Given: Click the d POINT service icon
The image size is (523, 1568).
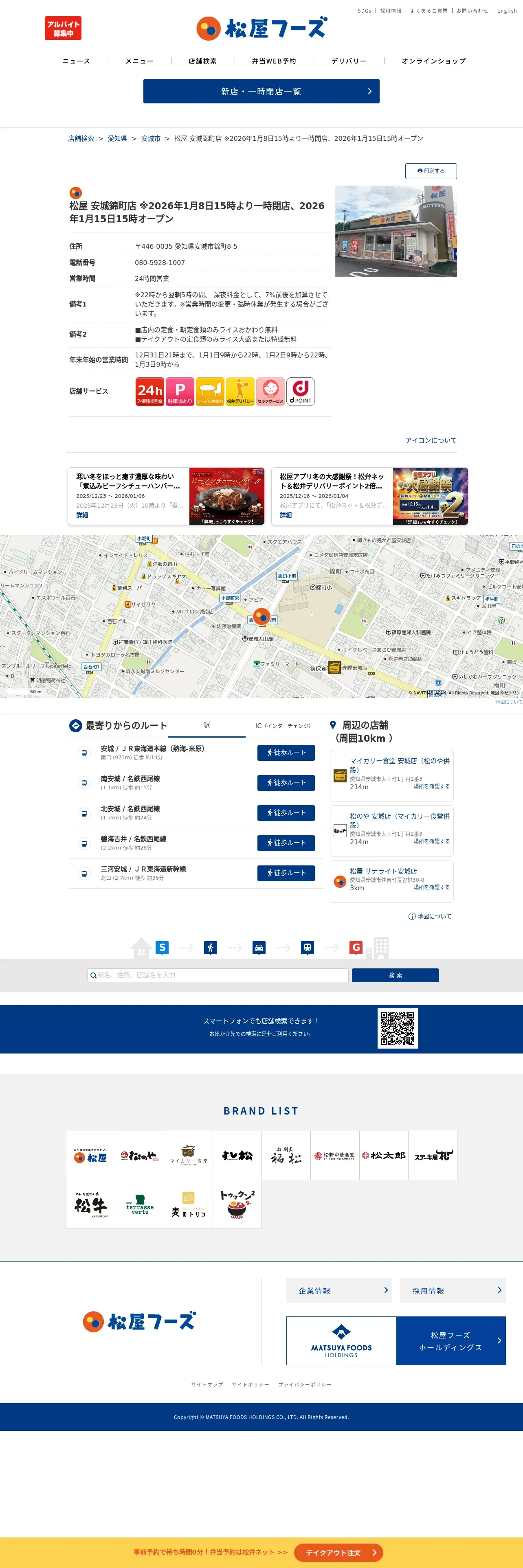Looking at the screenshot, I should click(x=301, y=392).
